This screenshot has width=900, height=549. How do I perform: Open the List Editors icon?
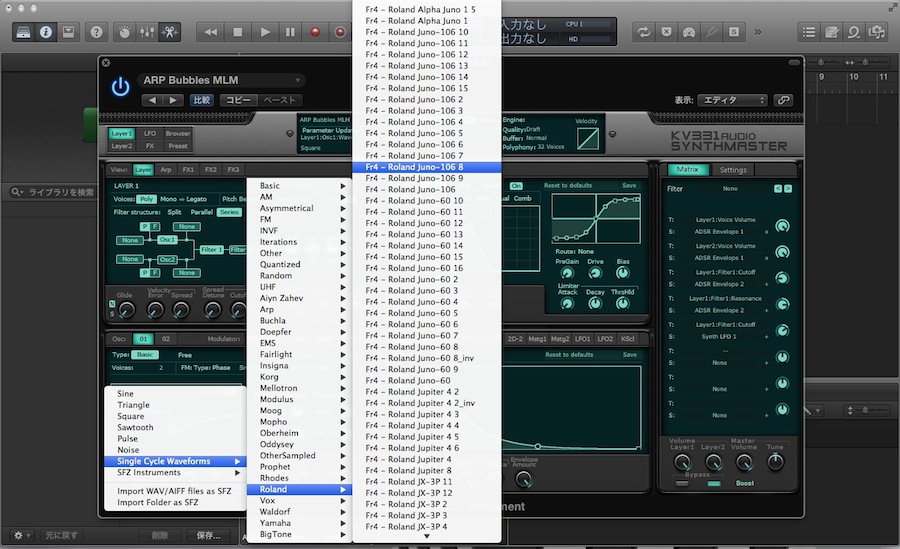(809, 32)
